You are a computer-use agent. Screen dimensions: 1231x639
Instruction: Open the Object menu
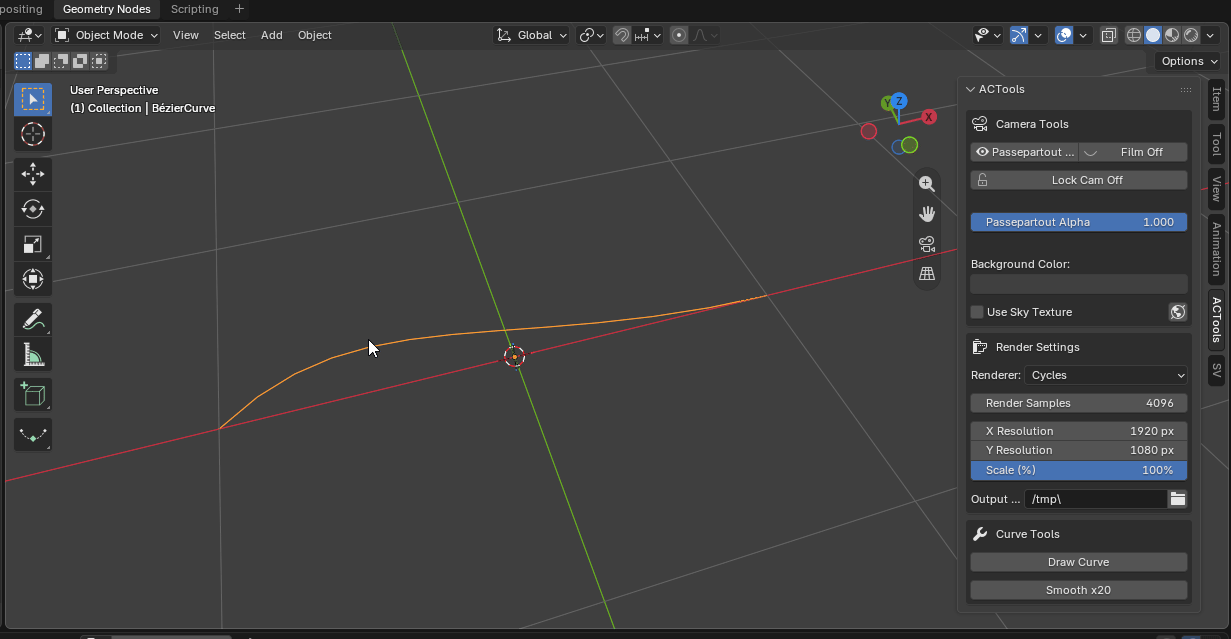coord(315,35)
